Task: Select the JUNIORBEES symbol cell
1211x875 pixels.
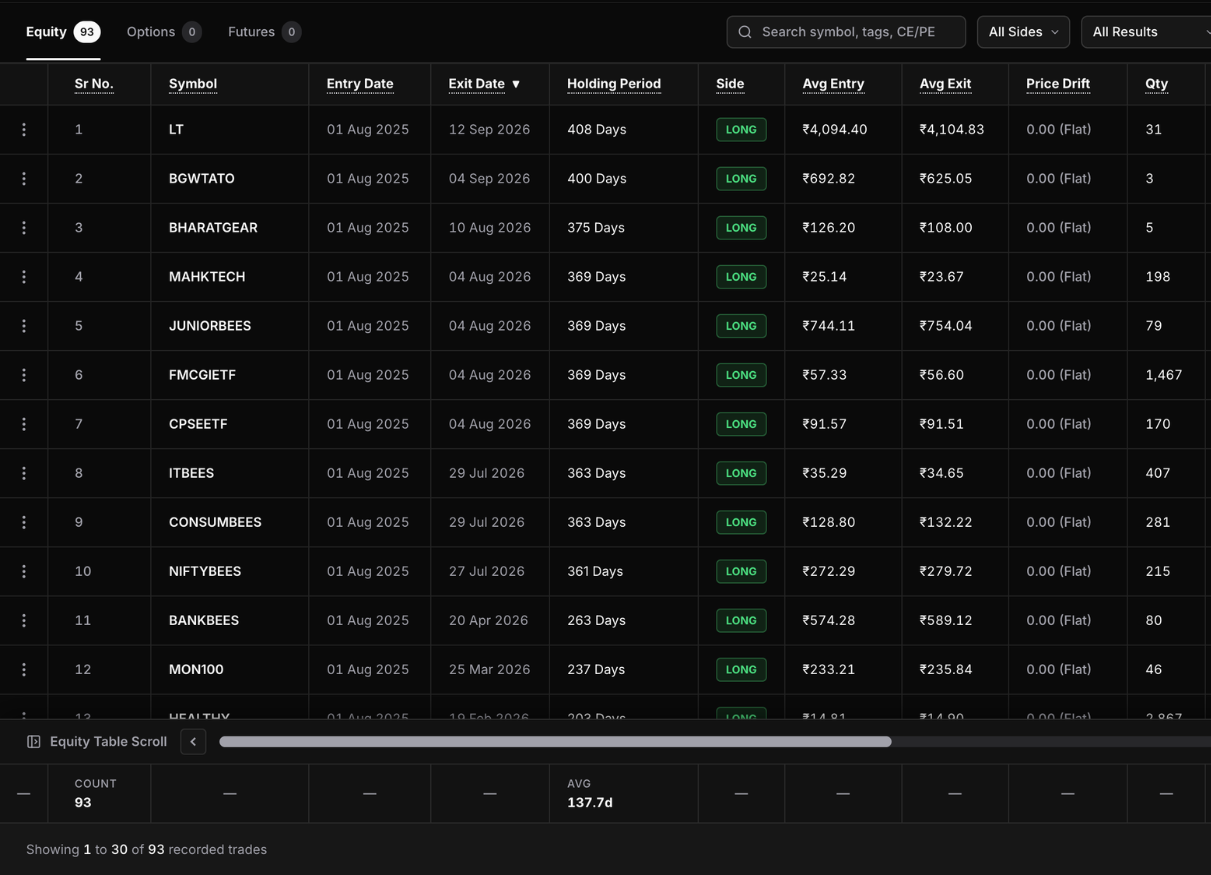Action: 210,326
